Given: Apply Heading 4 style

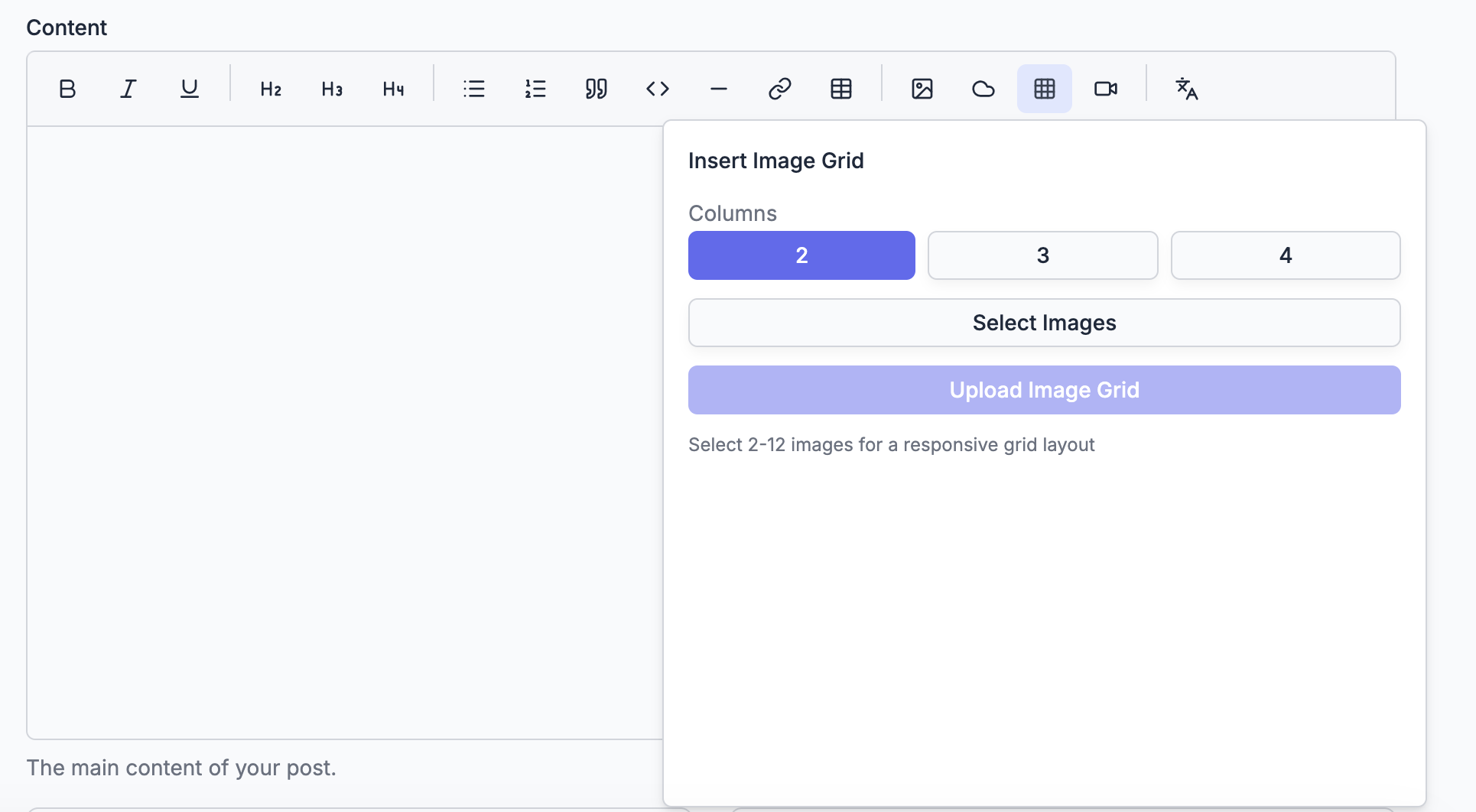Looking at the screenshot, I should (393, 89).
